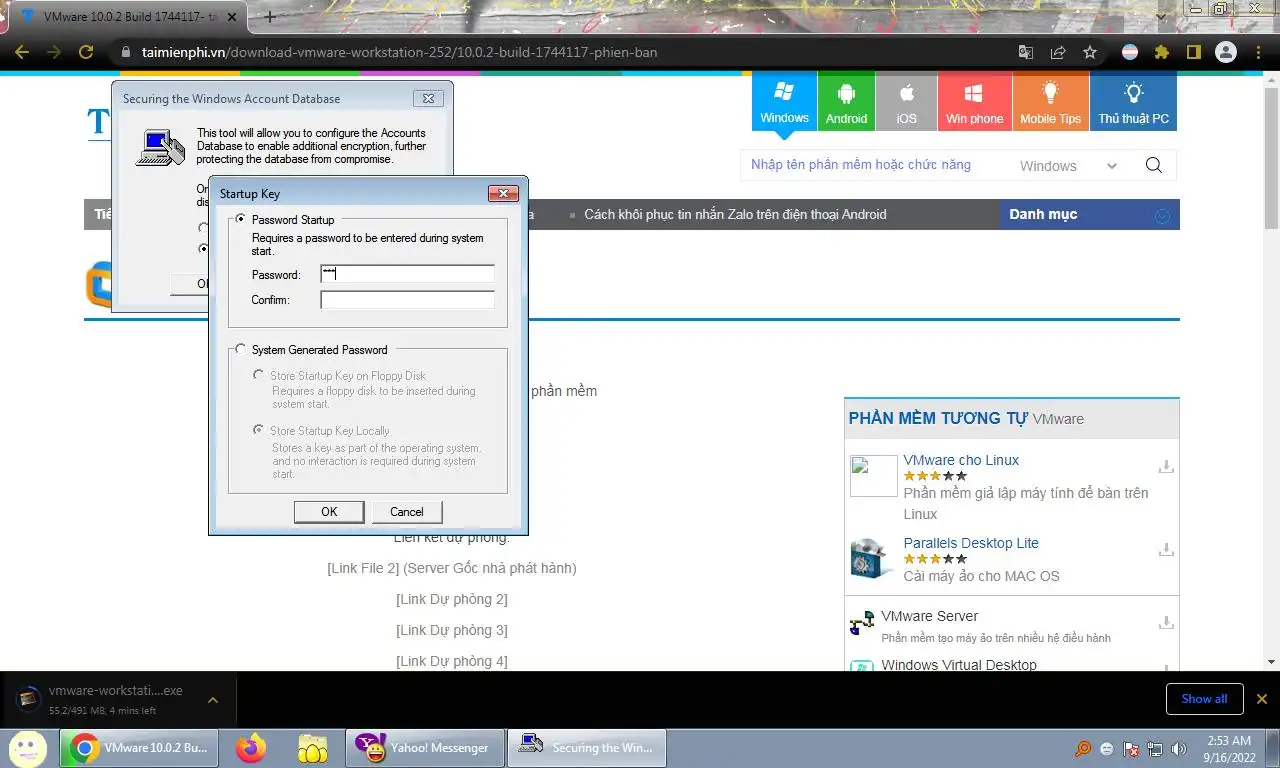Viewport: 1280px width, 768px height.
Task: Open [Link File 2] server download link
Action: [x=451, y=568]
